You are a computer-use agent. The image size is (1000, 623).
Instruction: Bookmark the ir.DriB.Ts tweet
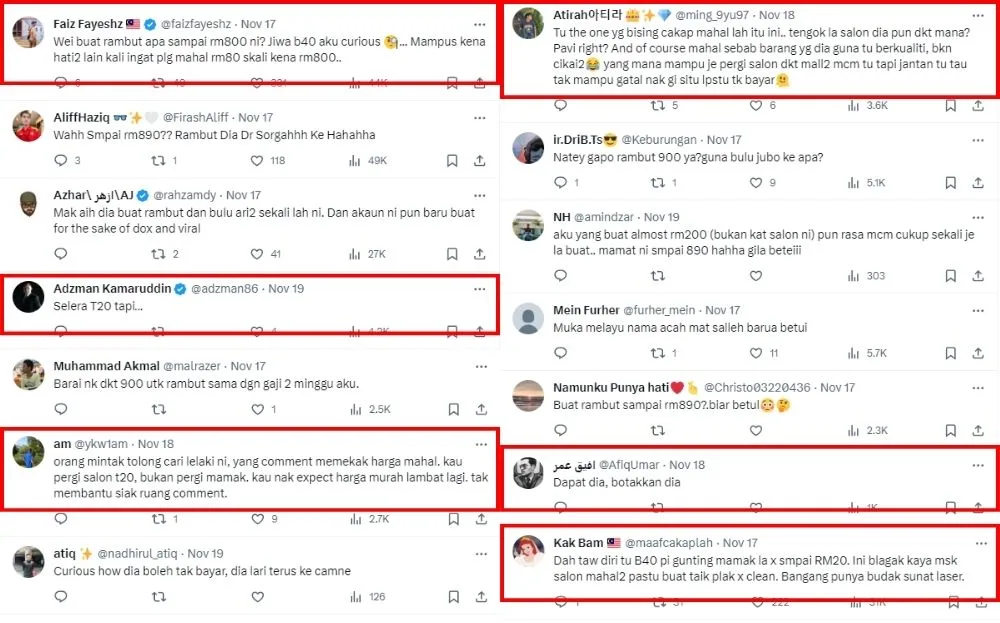click(x=953, y=182)
